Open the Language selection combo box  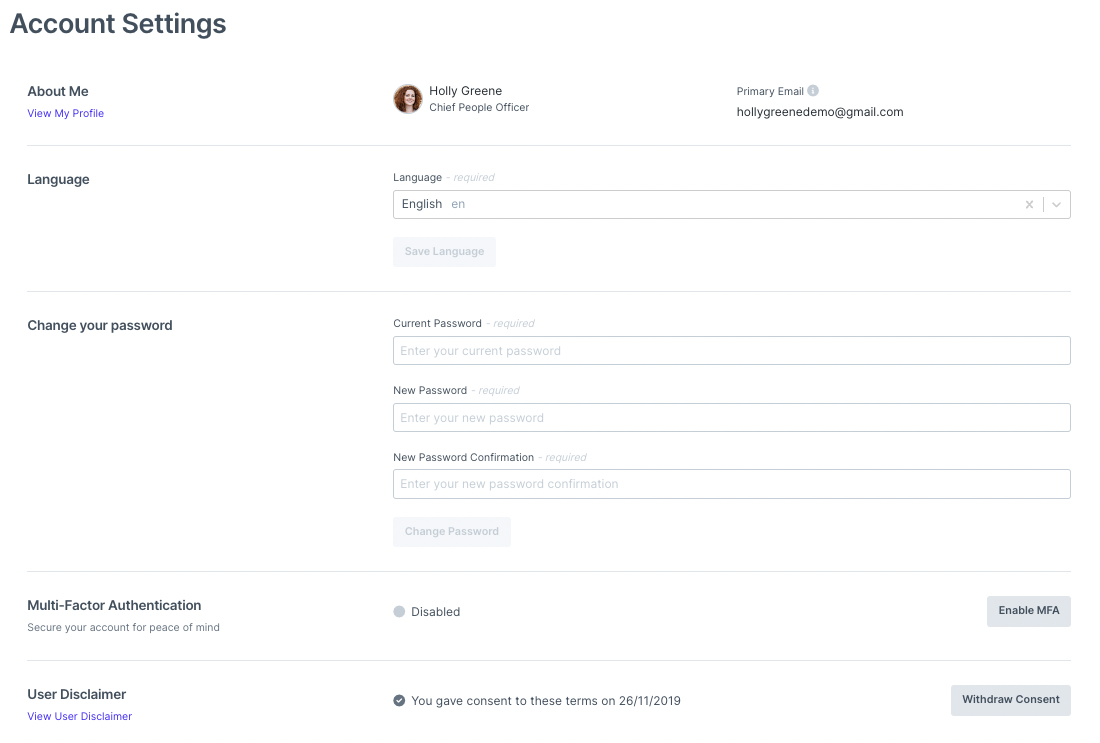(x=700, y=205)
